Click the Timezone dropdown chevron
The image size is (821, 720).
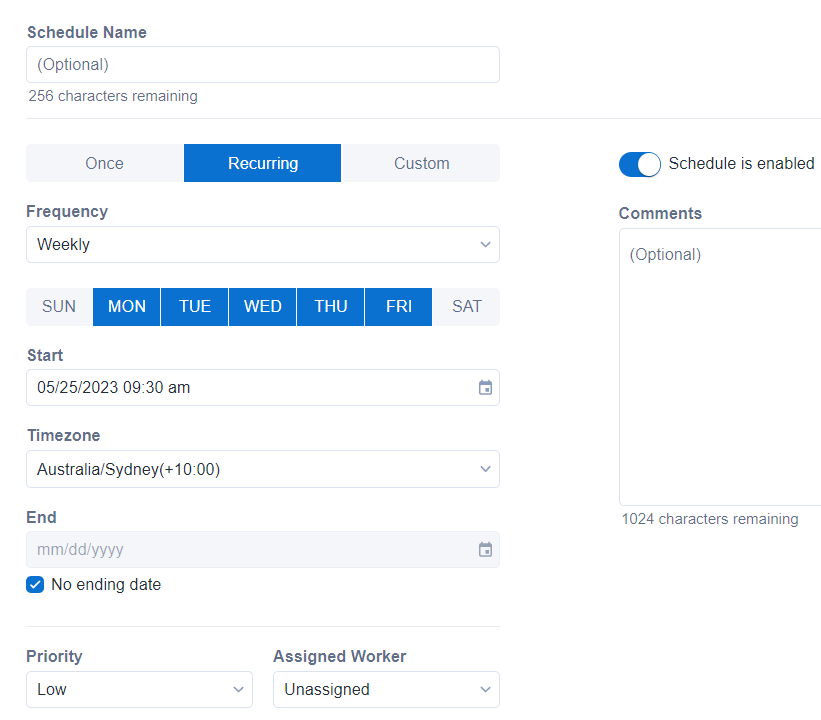[485, 468]
